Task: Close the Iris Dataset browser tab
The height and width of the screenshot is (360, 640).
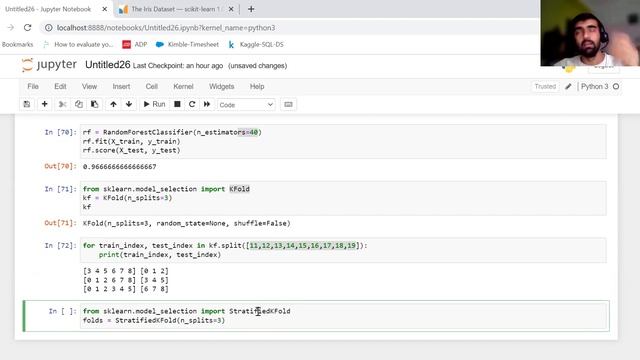Action: pyautogui.click(x=231, y=9)
